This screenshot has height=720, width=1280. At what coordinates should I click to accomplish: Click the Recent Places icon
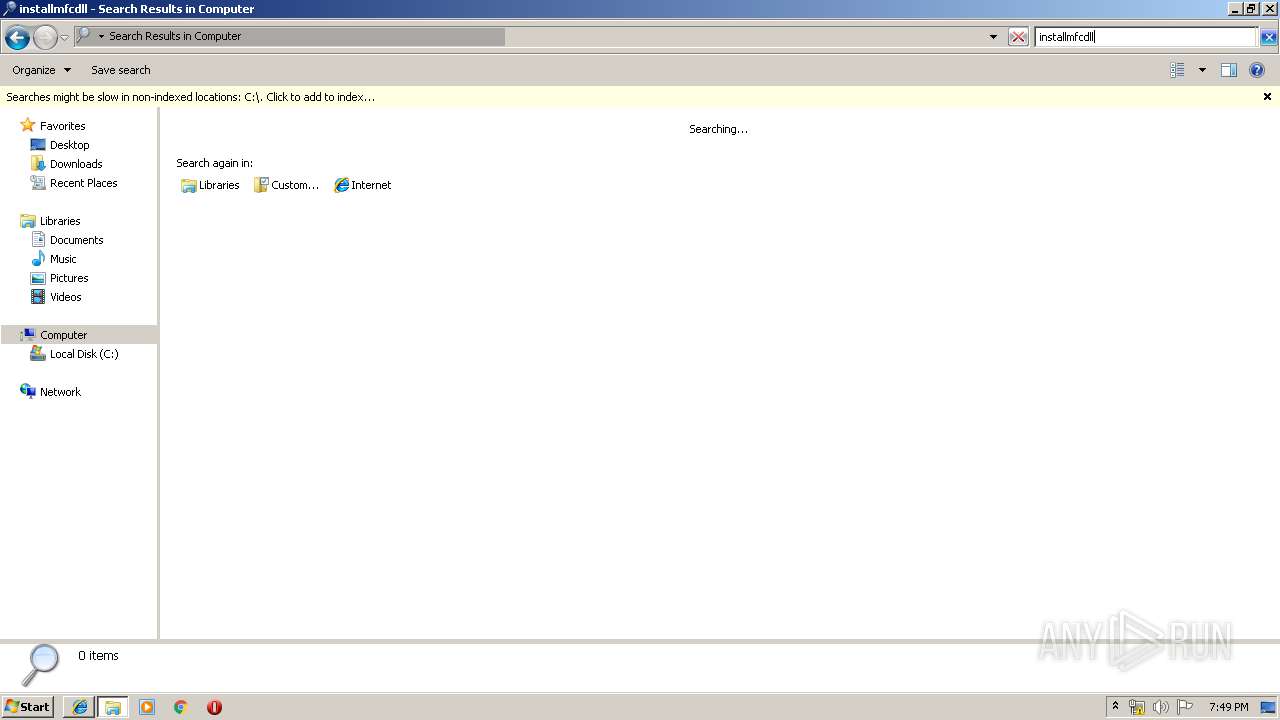coord(38,183)
